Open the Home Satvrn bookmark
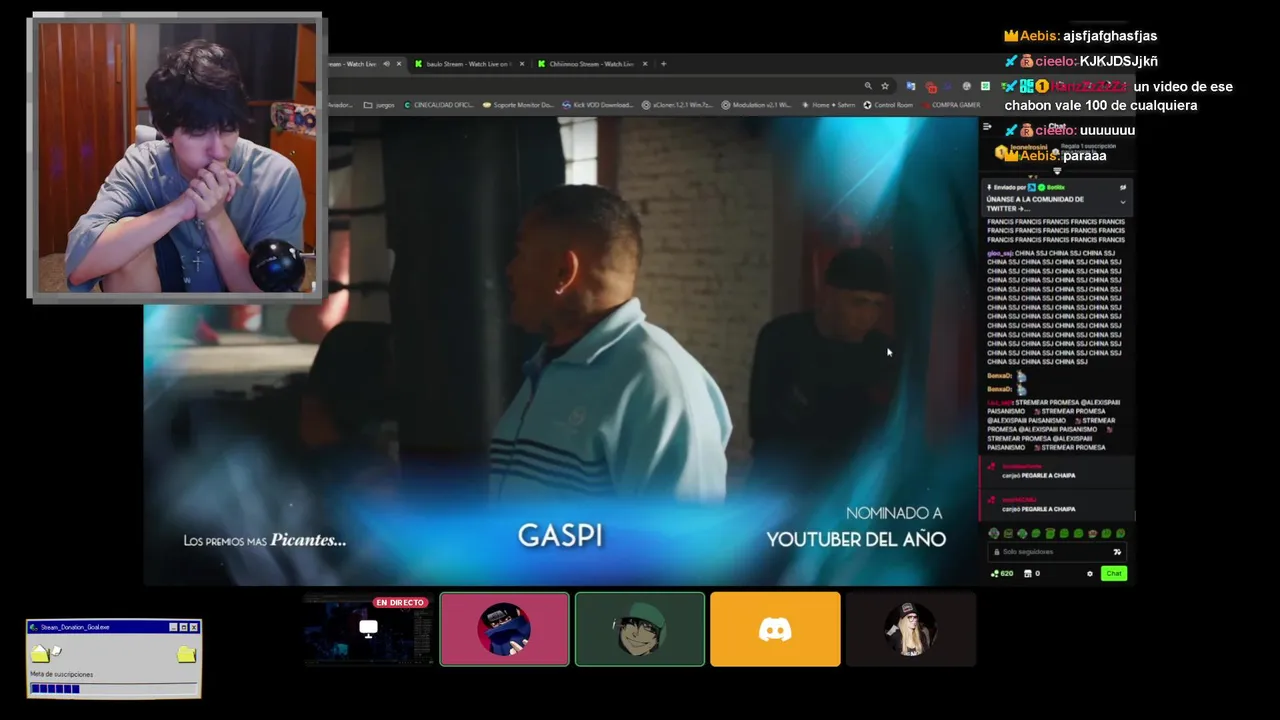The height and width of the screenshot is (720, 1280). pos(828,105)
